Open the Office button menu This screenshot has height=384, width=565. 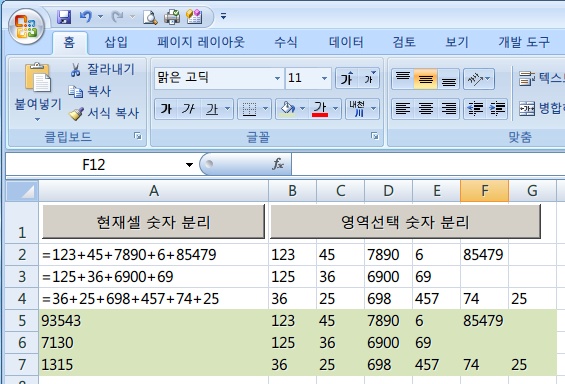pyautogui.click(x=26, y=26)
